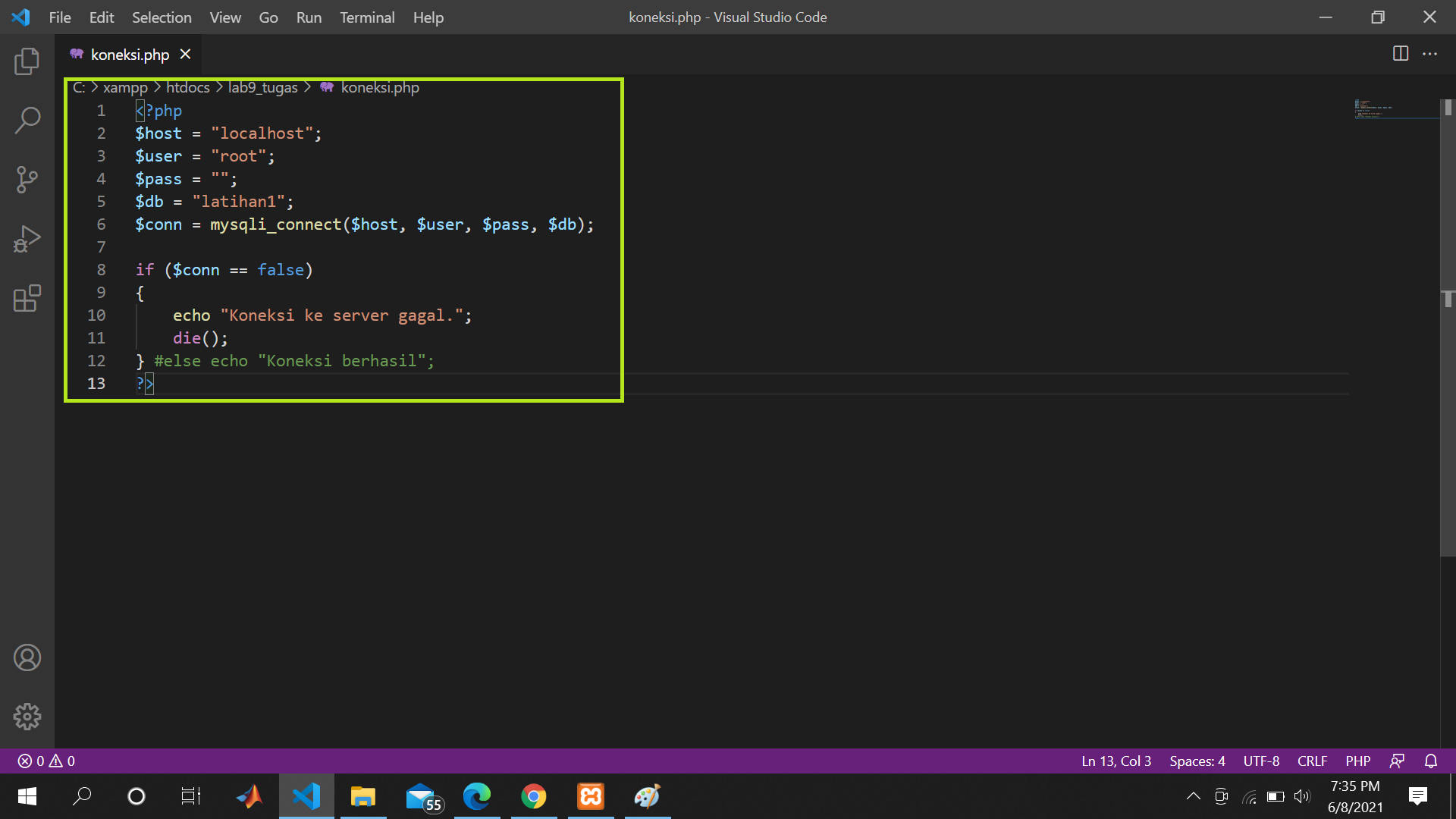Click the VS Code logo in title bar
Viewport: 1456px width, 819px height.
tap(20, 17)
